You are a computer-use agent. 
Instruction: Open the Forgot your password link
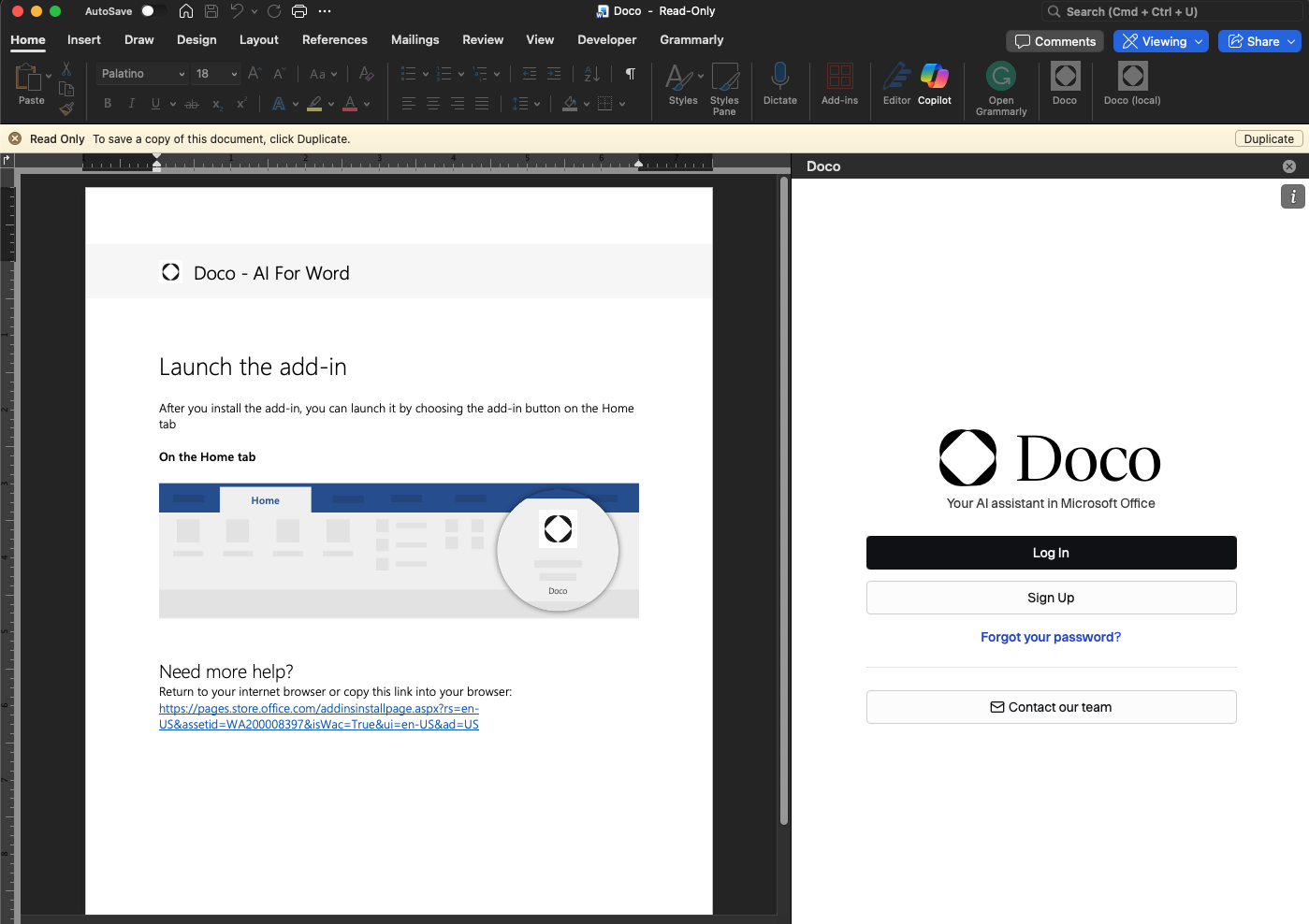[1050, 637]
